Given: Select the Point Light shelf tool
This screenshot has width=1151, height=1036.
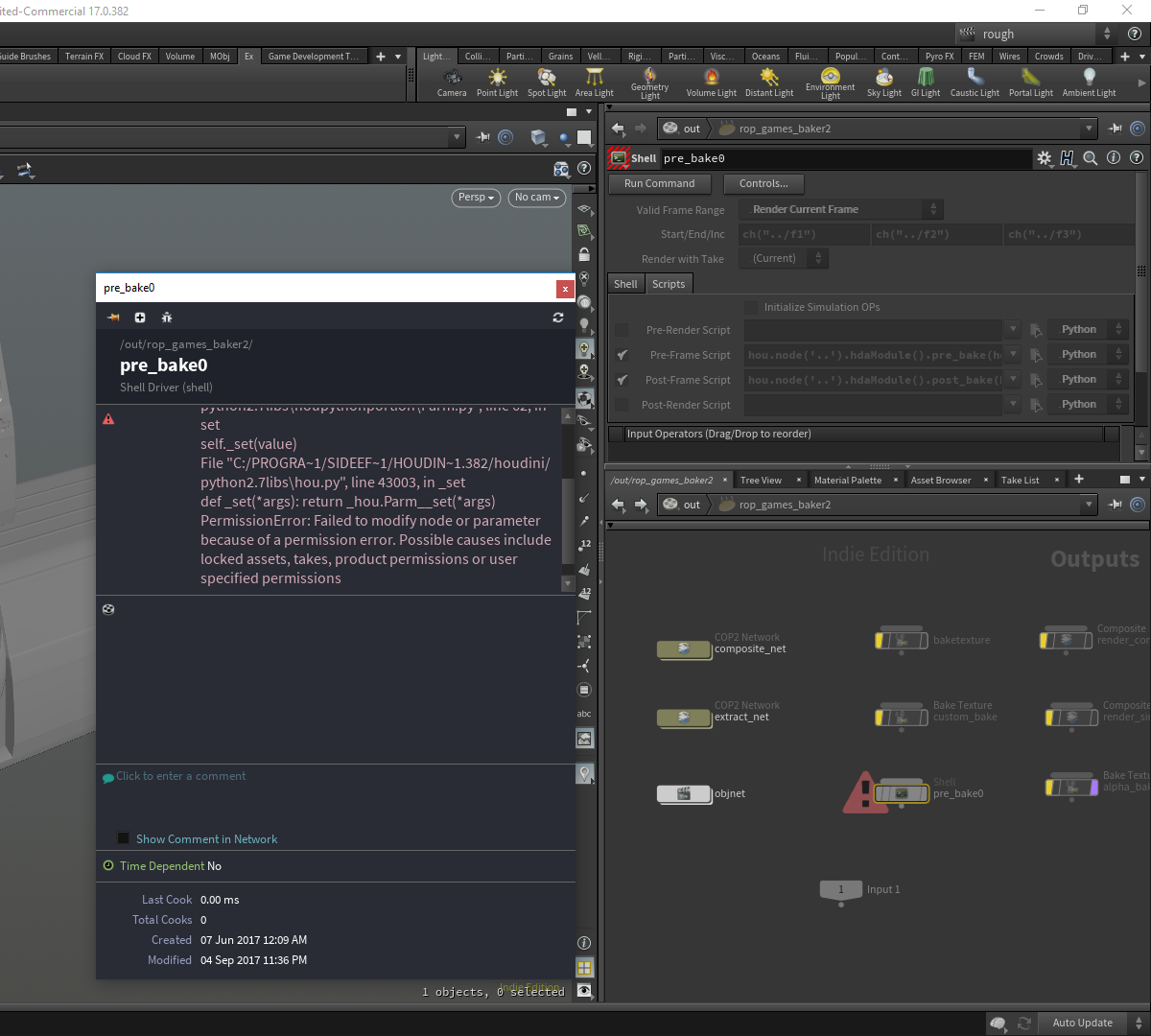Looking at the screenshot, I should click(497, 82).
